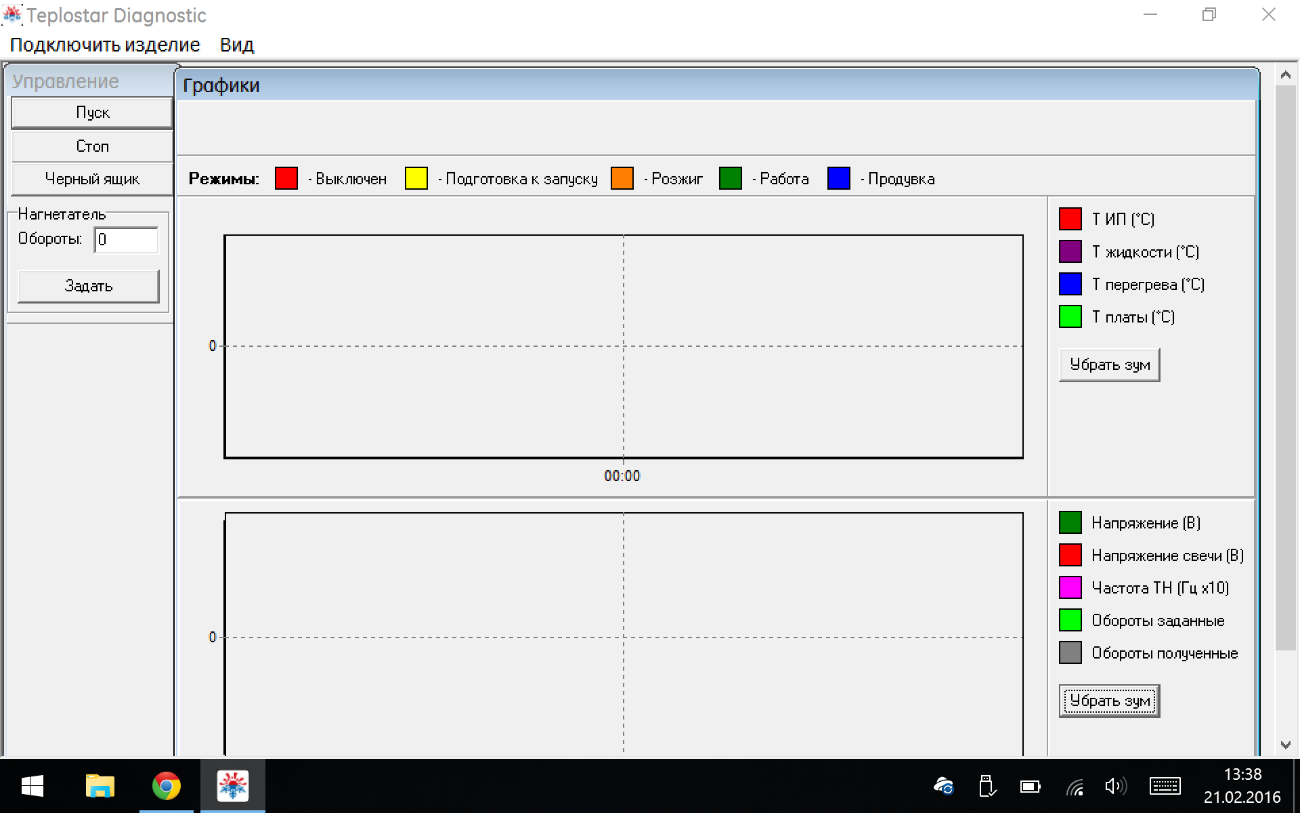Viewport: 1300px width, 813px height.
Task: Focus the Обороты input field
Action: point(126,240)
